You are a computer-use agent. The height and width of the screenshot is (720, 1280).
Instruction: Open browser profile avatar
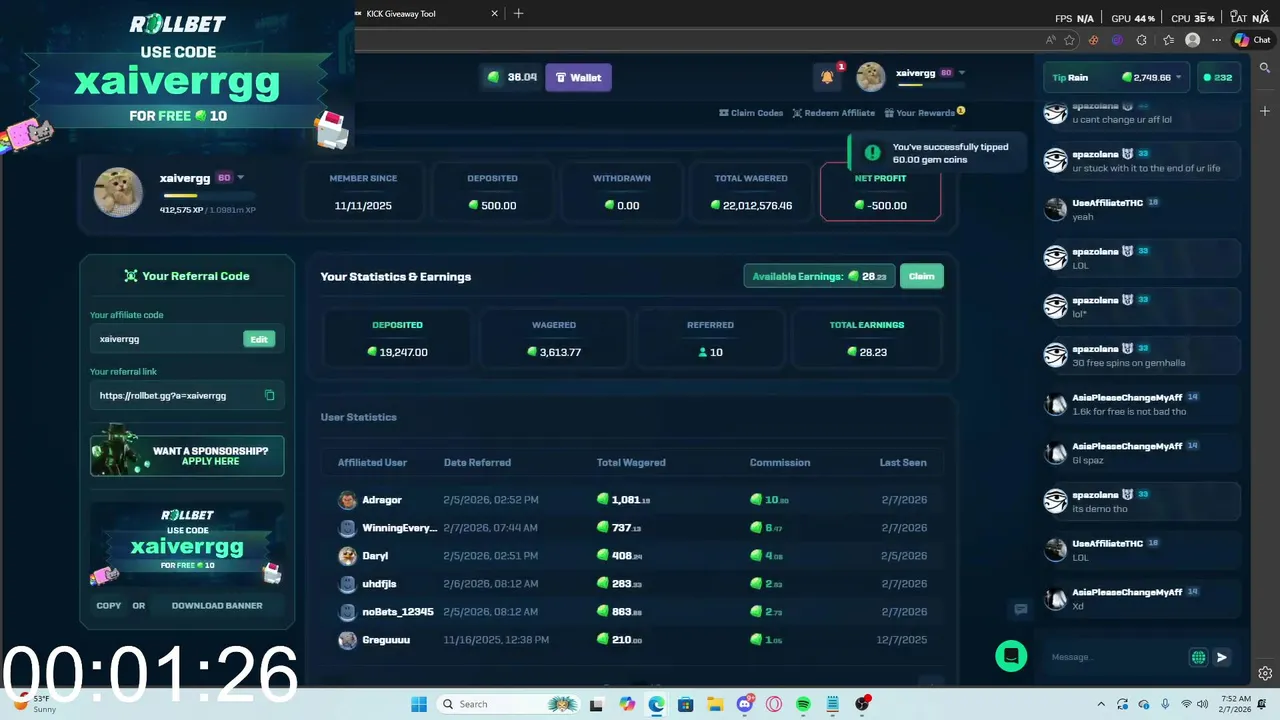(x=1192, y=40)
